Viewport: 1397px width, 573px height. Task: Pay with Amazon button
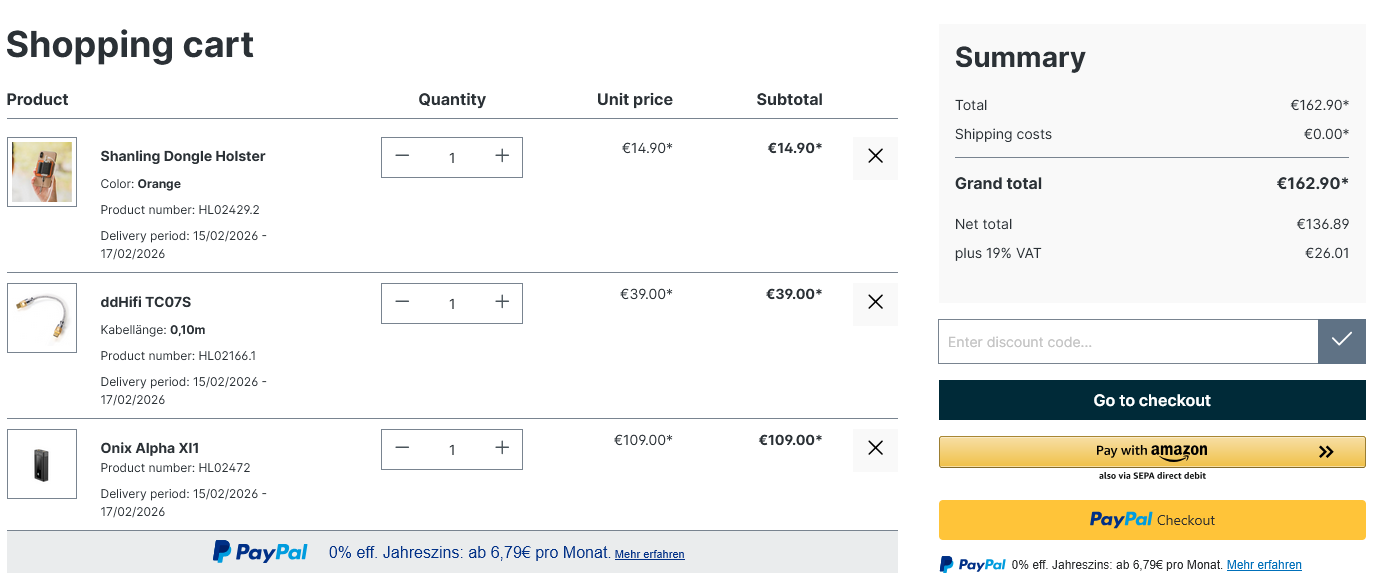[x=1152, y=452]
